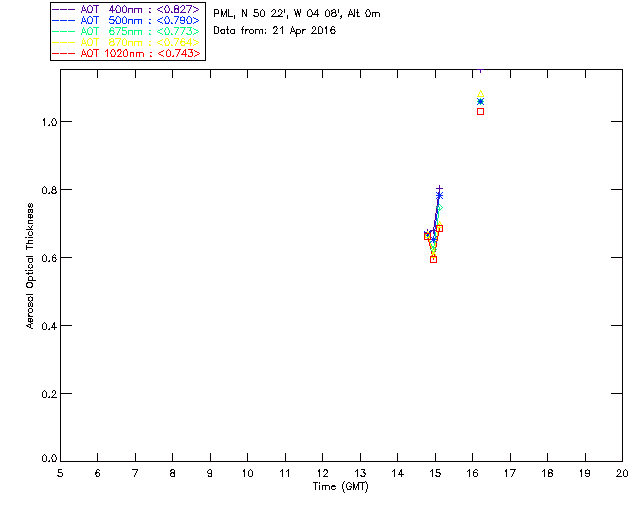Click the y-axis tick label 0.4
The height and width of the screenshot is (512, 640).
49,326
